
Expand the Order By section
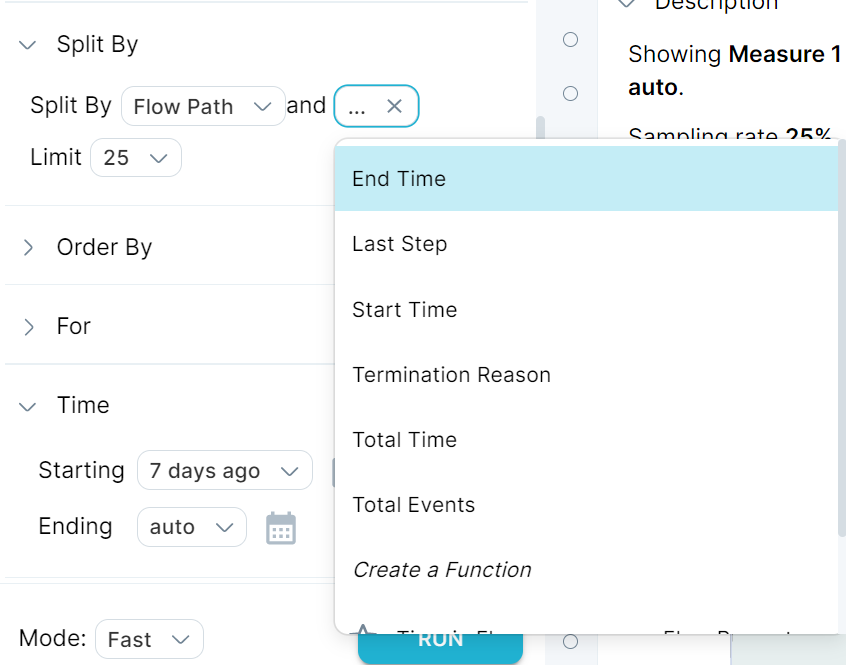[x=29, y=248]
